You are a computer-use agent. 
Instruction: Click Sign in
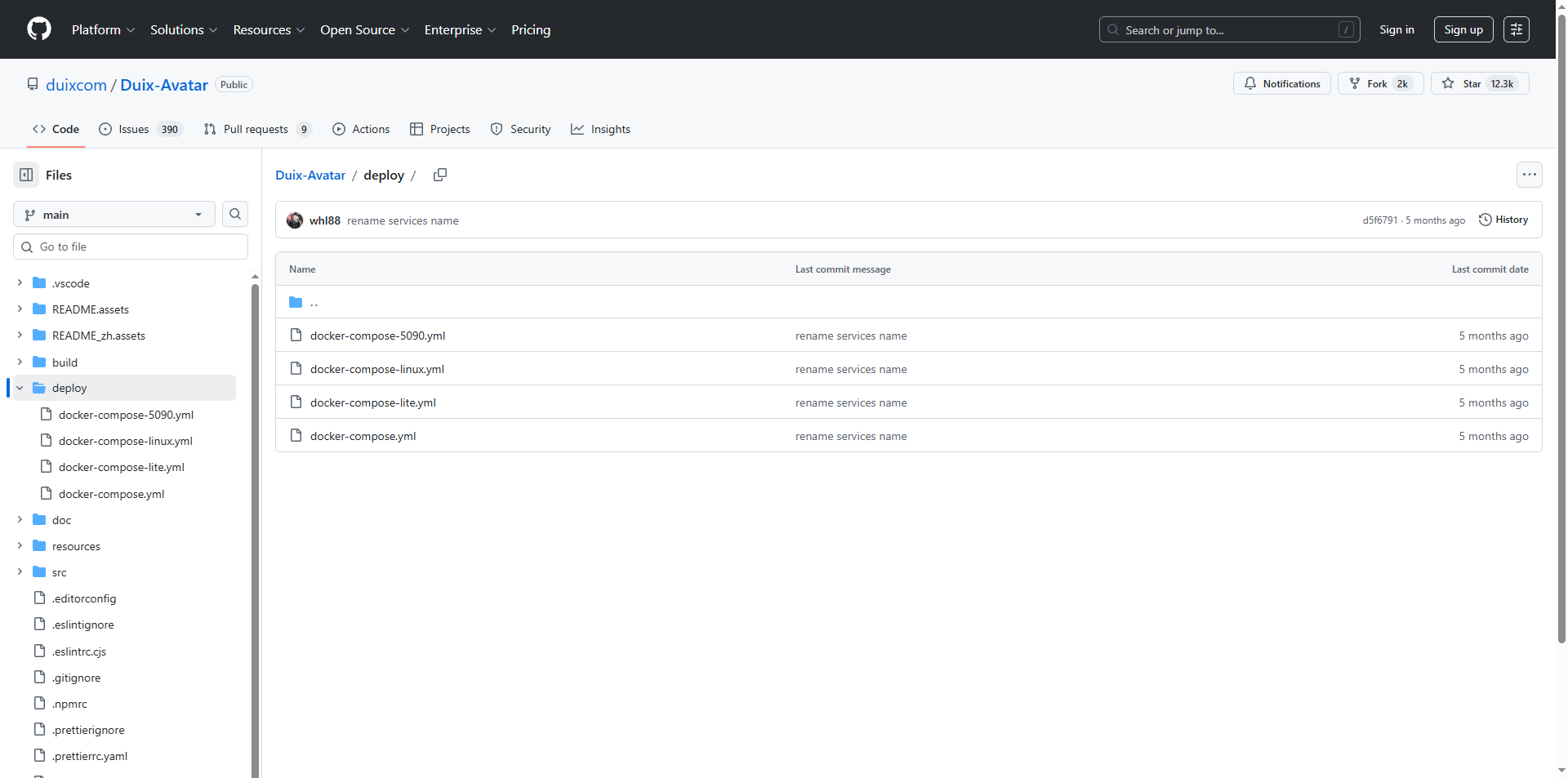coord(1396,29)
